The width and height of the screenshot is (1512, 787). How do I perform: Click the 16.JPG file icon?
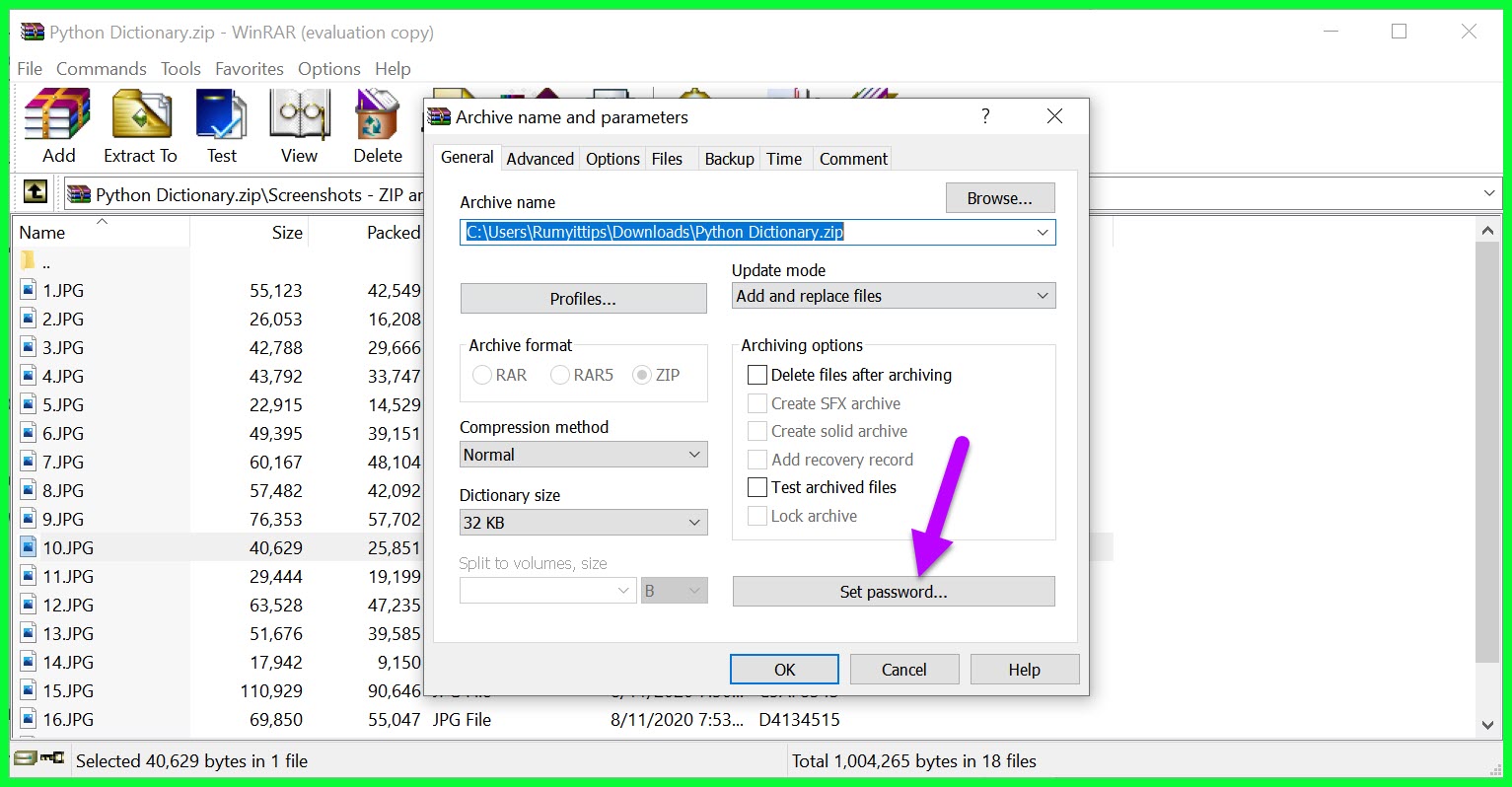click(29, 719)
